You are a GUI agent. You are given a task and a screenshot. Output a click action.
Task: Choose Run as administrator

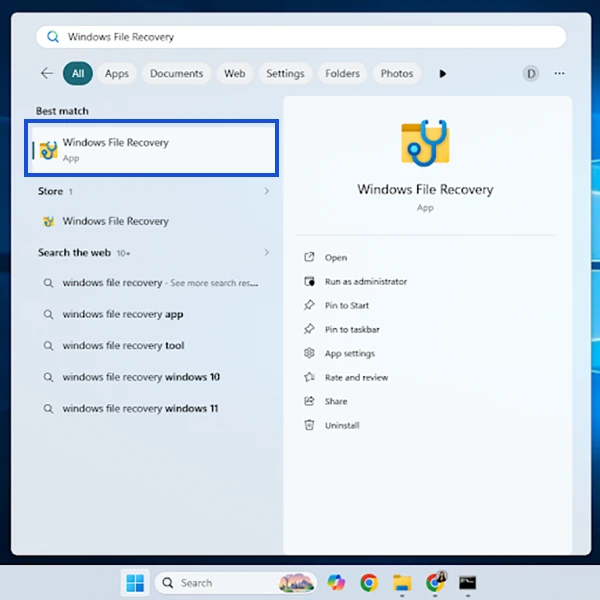click(x=366, y=282)
